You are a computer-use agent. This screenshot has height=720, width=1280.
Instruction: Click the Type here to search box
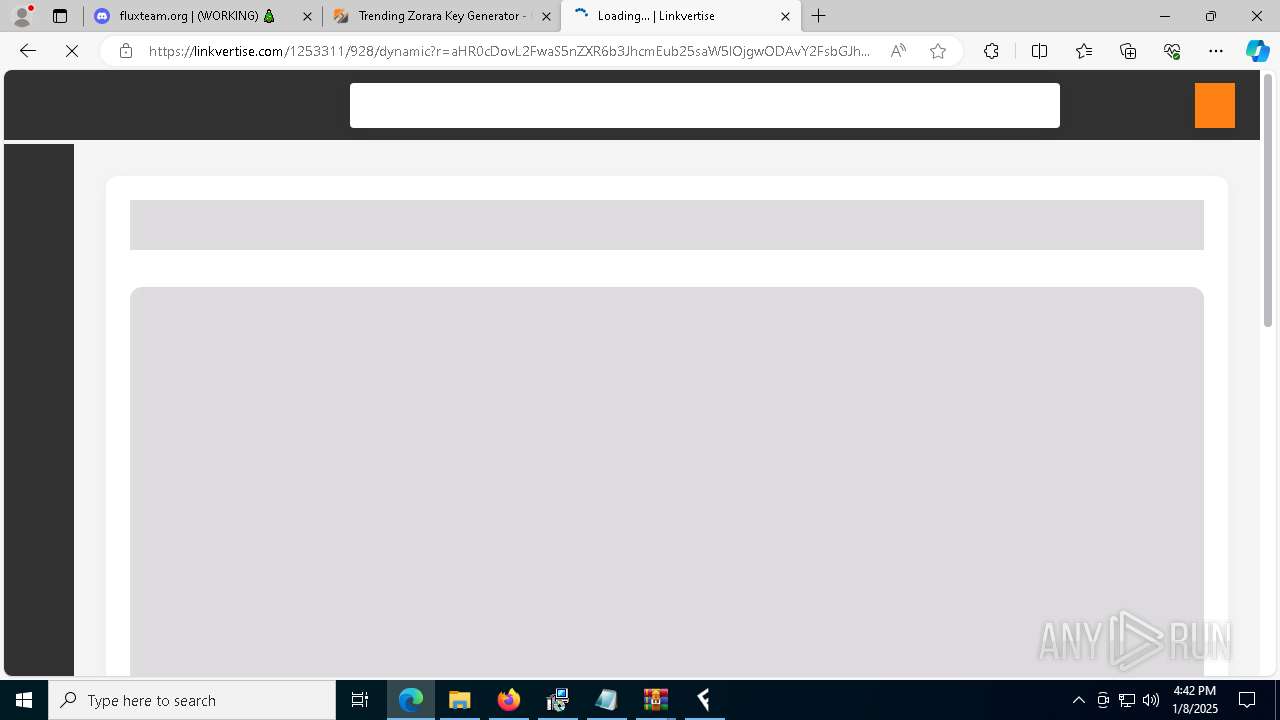[x=192, y=700]
